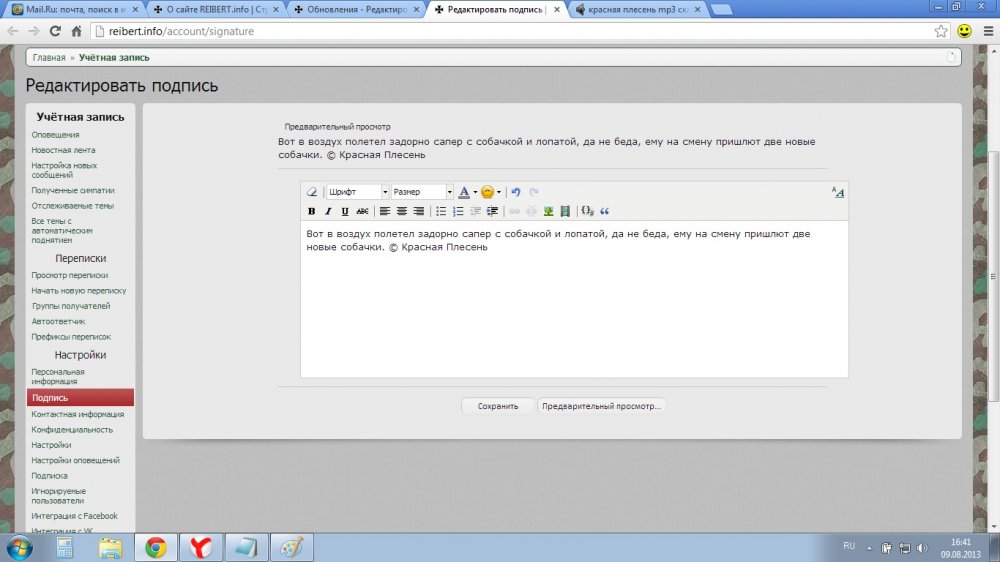Align text center
Viewport: 1000px width, 562px height.
402,211
